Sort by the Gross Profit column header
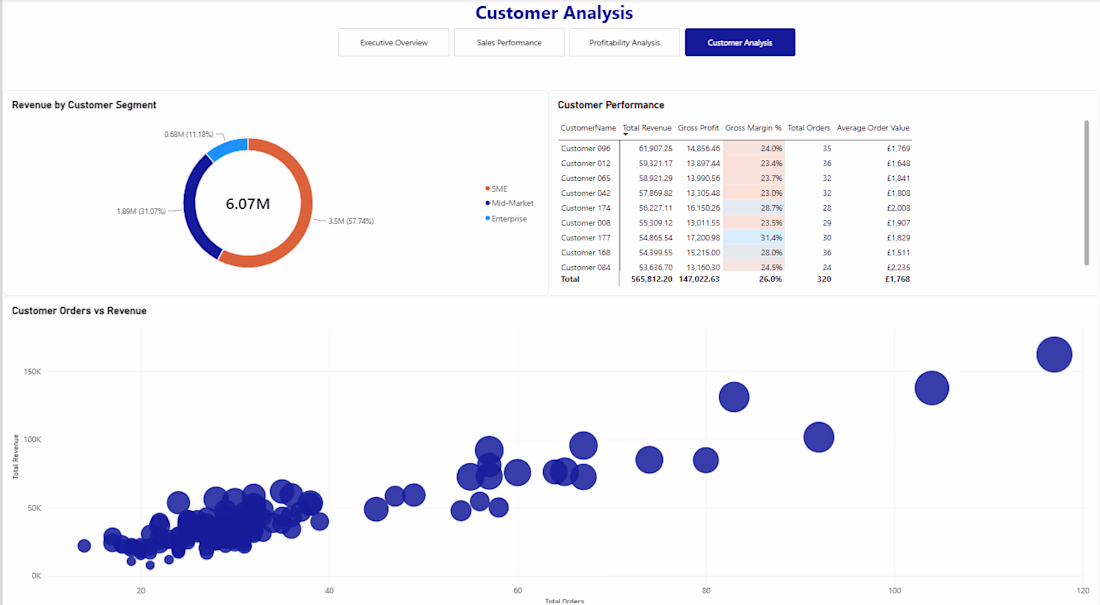This screenshot has height=605, width=1100. coord(698,128)
